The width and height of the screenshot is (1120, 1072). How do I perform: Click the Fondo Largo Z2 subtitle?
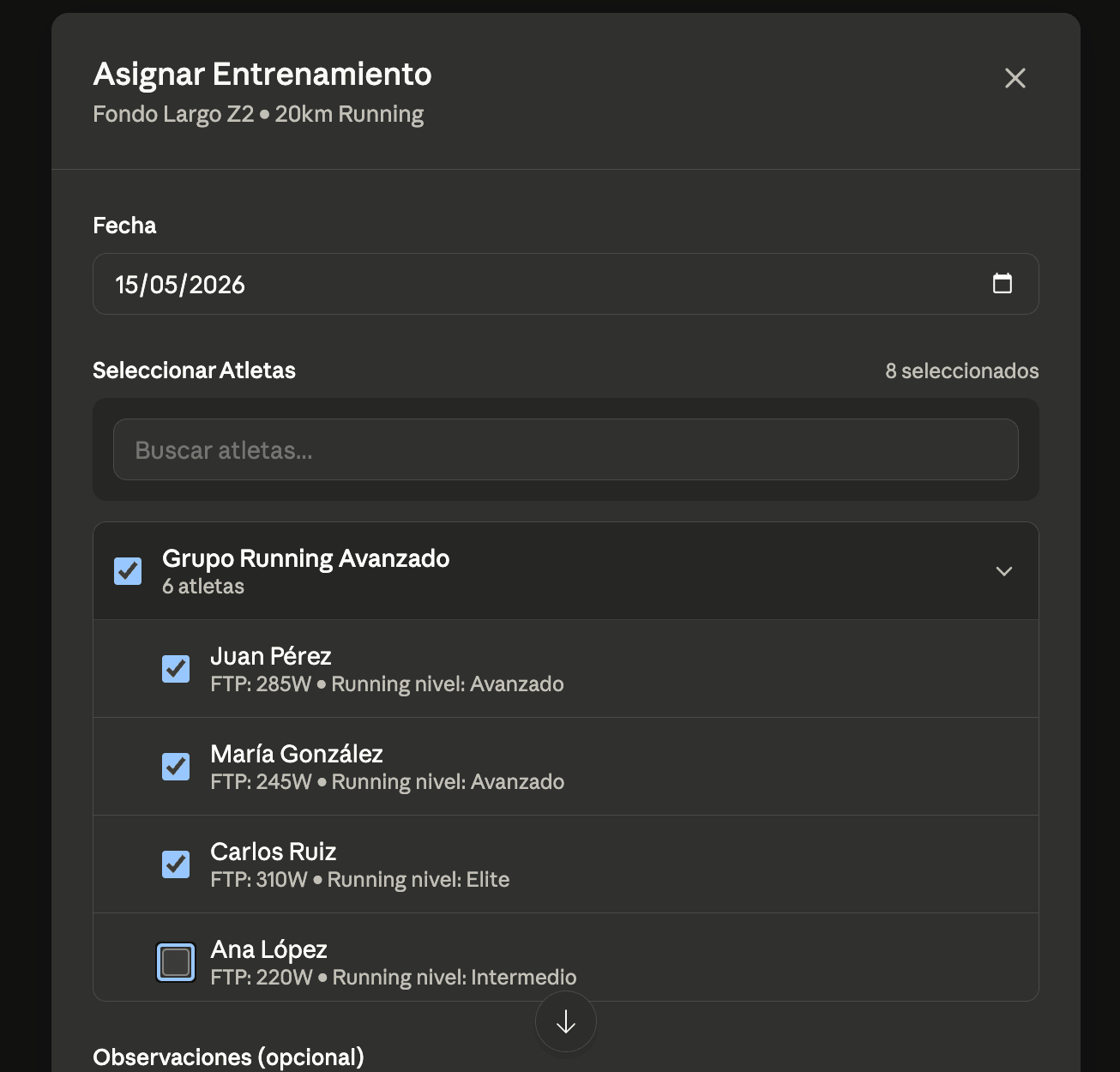coord(258,114)
